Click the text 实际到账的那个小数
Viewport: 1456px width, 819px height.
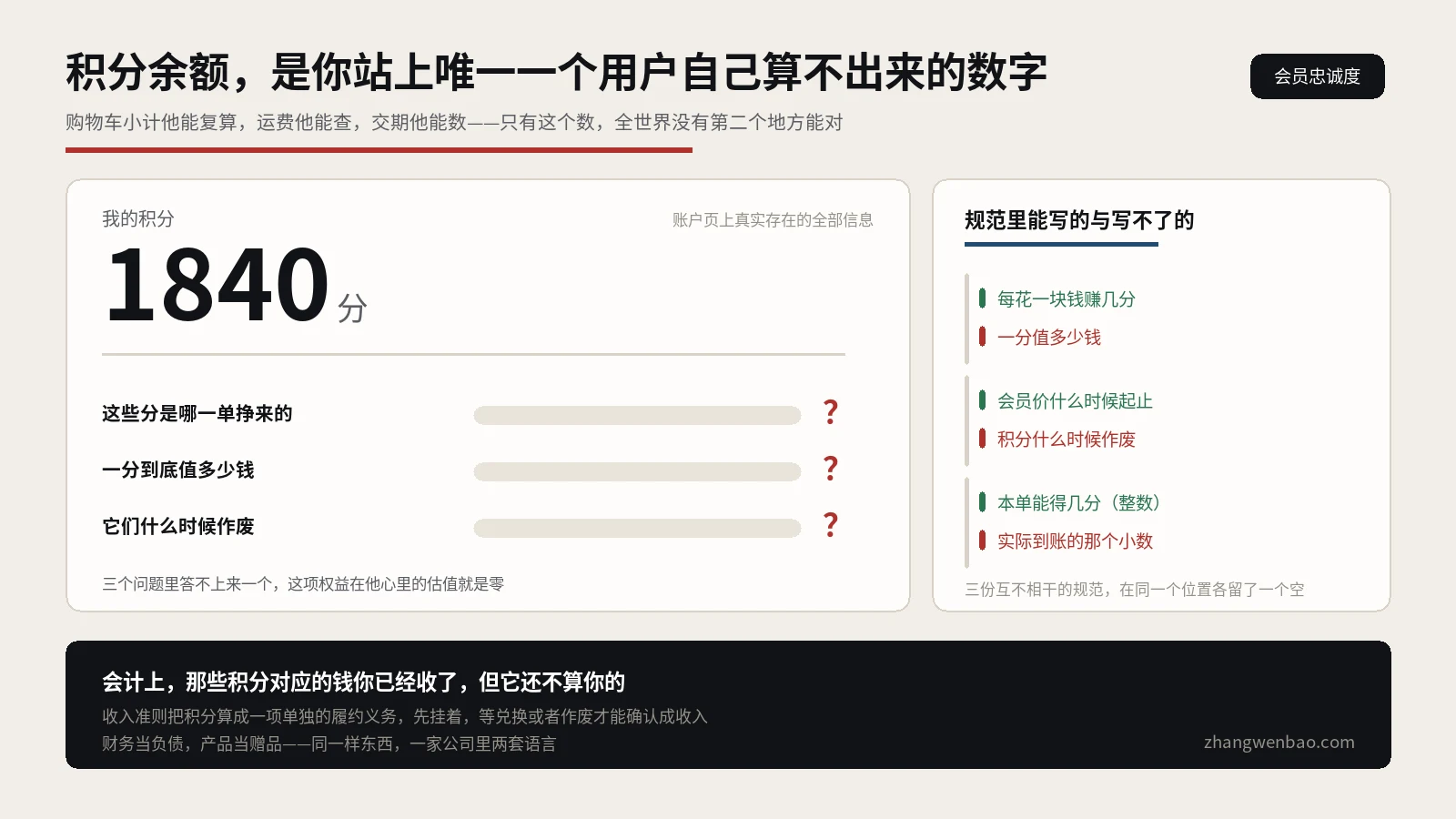coord(1075,541)
